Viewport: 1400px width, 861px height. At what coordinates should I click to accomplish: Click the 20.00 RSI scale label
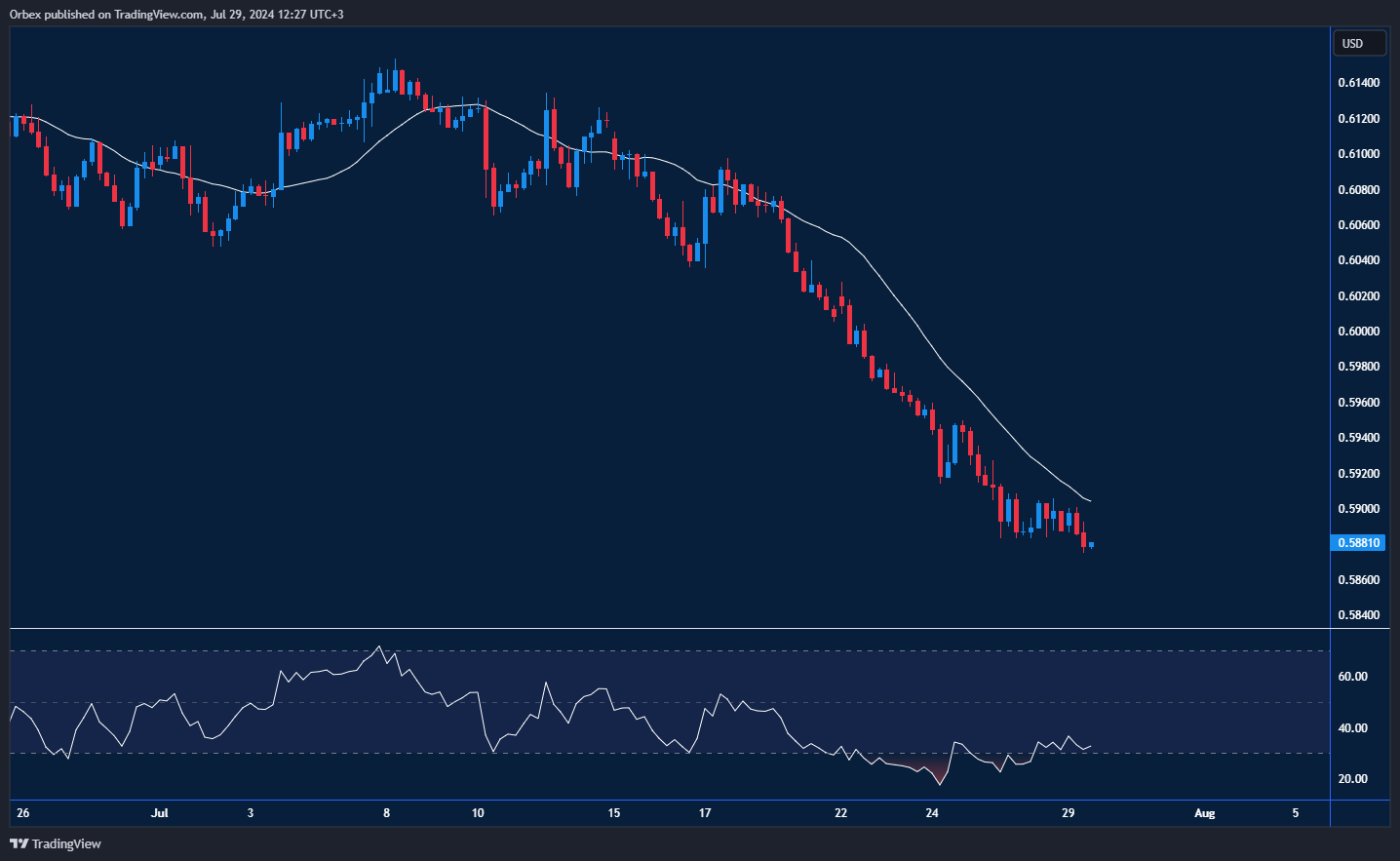1352,779
